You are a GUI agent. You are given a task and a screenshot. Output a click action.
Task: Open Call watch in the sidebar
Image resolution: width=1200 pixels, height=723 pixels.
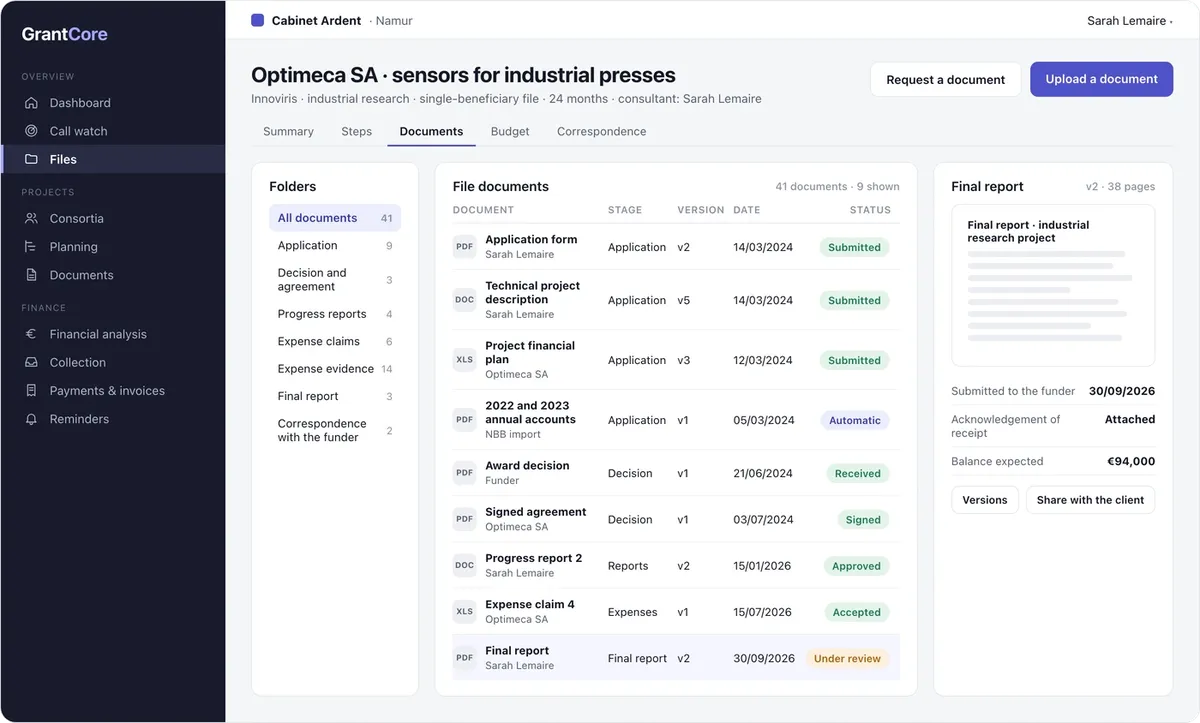pyautogui.click(x=112, y=131)
